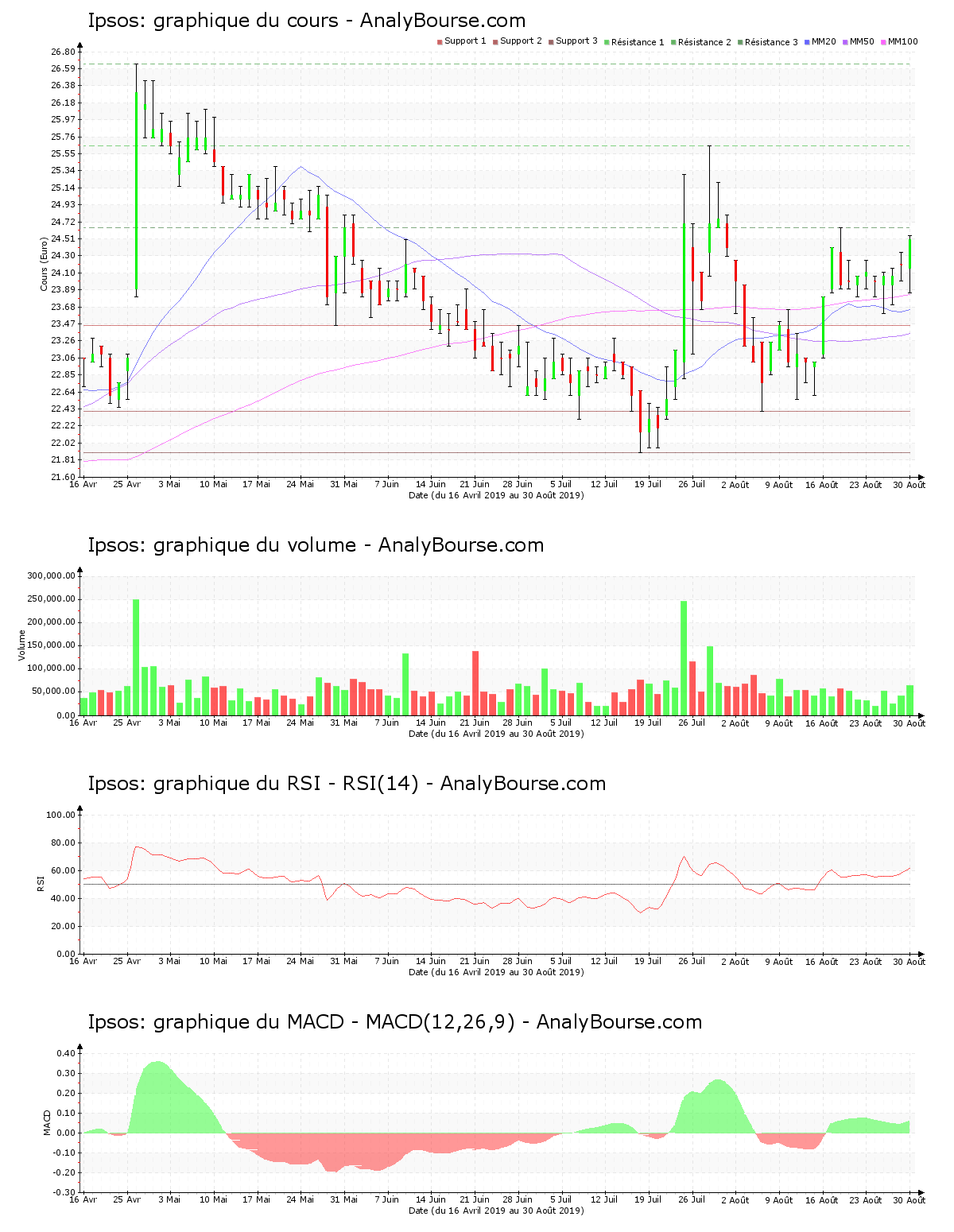
Task: Select the MM100 legend label
Action: (x=902, y=41)
